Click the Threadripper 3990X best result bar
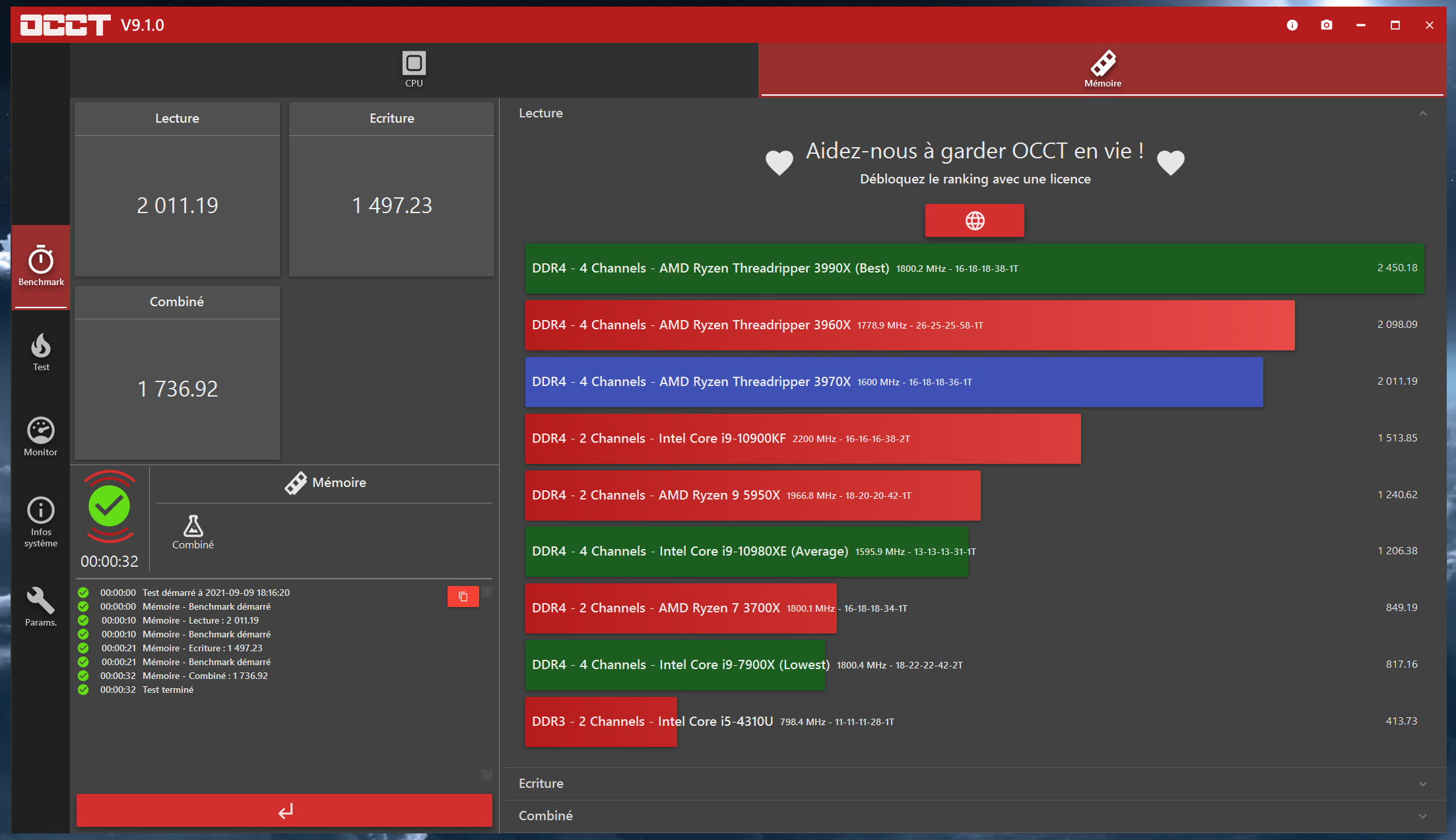The height and width of the screenshot is (840, 1456). [974, 269]
